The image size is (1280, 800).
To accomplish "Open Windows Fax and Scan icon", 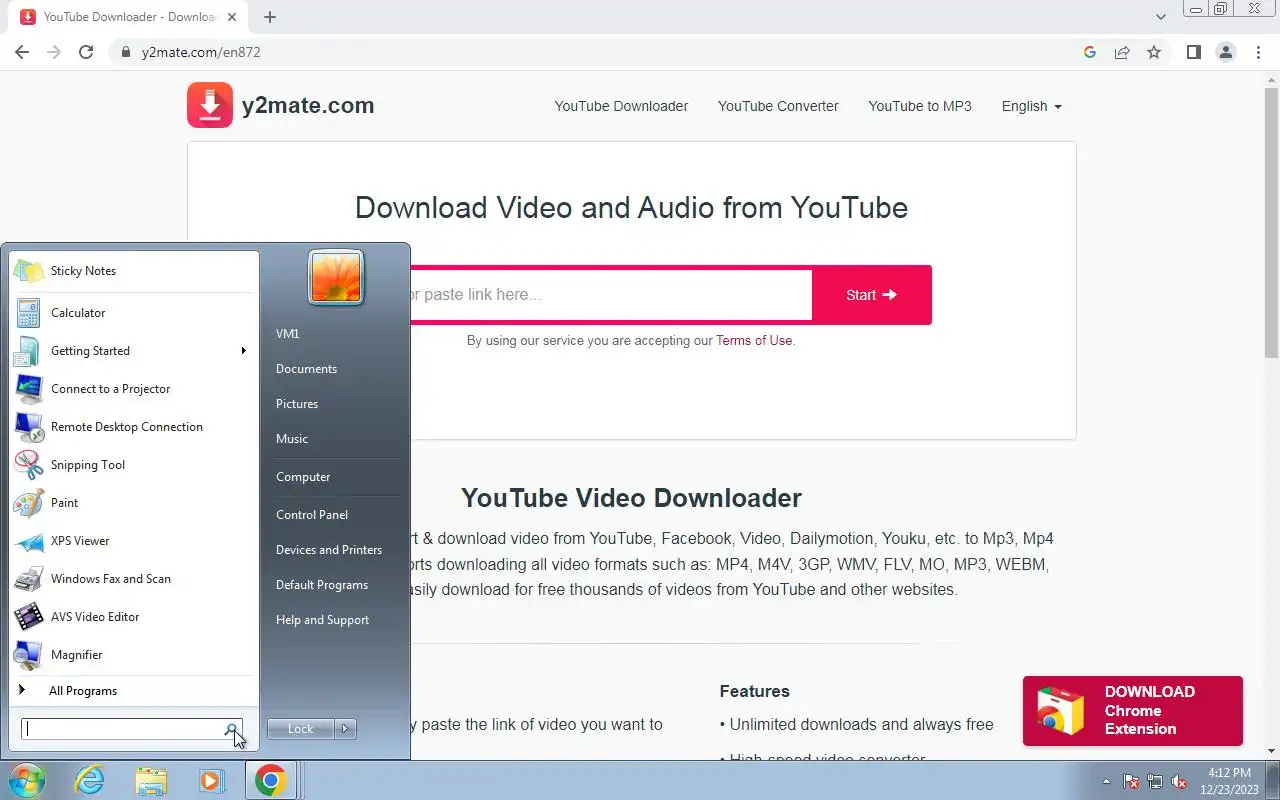I will point(29,579).
